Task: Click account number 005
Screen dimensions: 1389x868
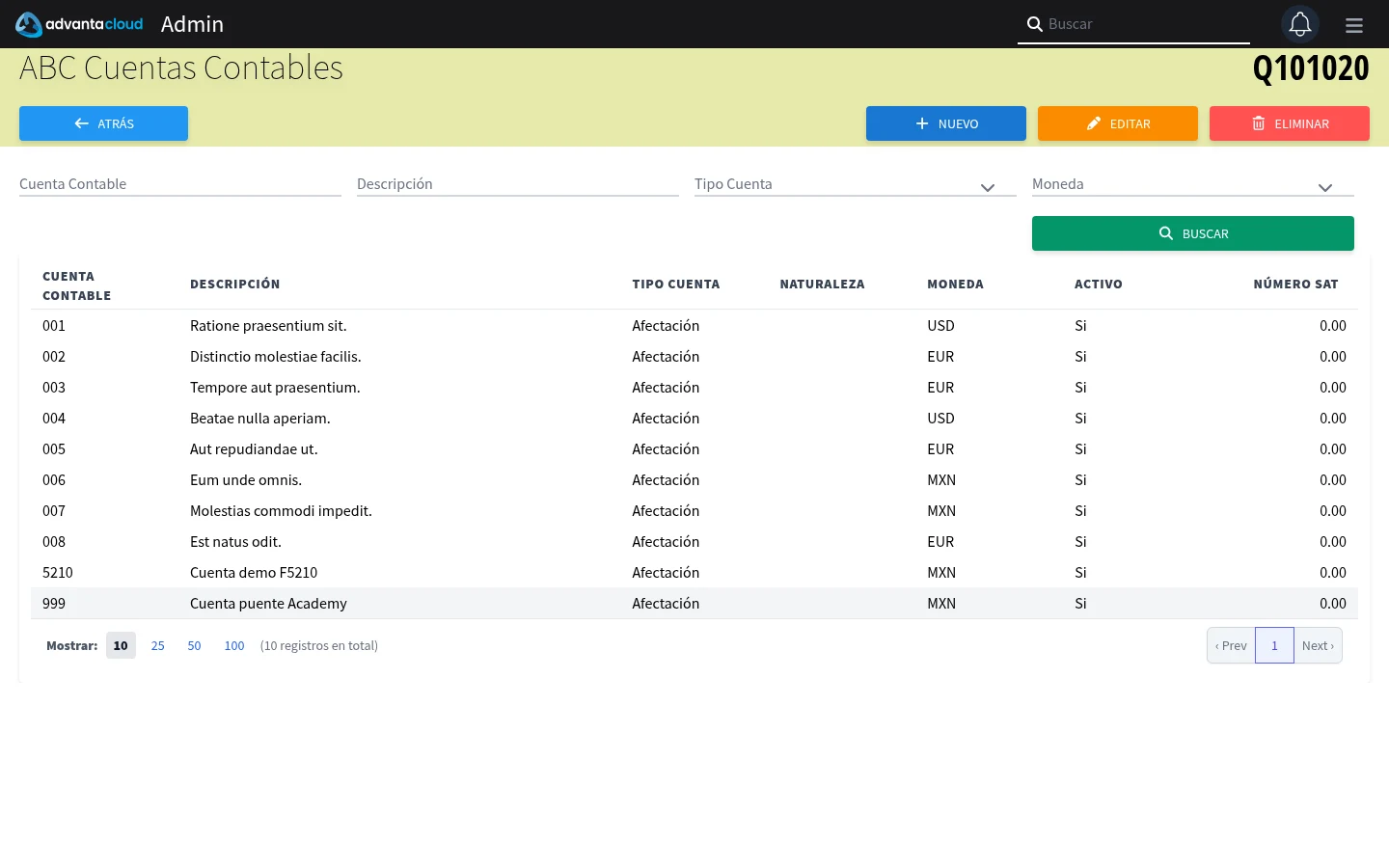Action: (54, 449)
